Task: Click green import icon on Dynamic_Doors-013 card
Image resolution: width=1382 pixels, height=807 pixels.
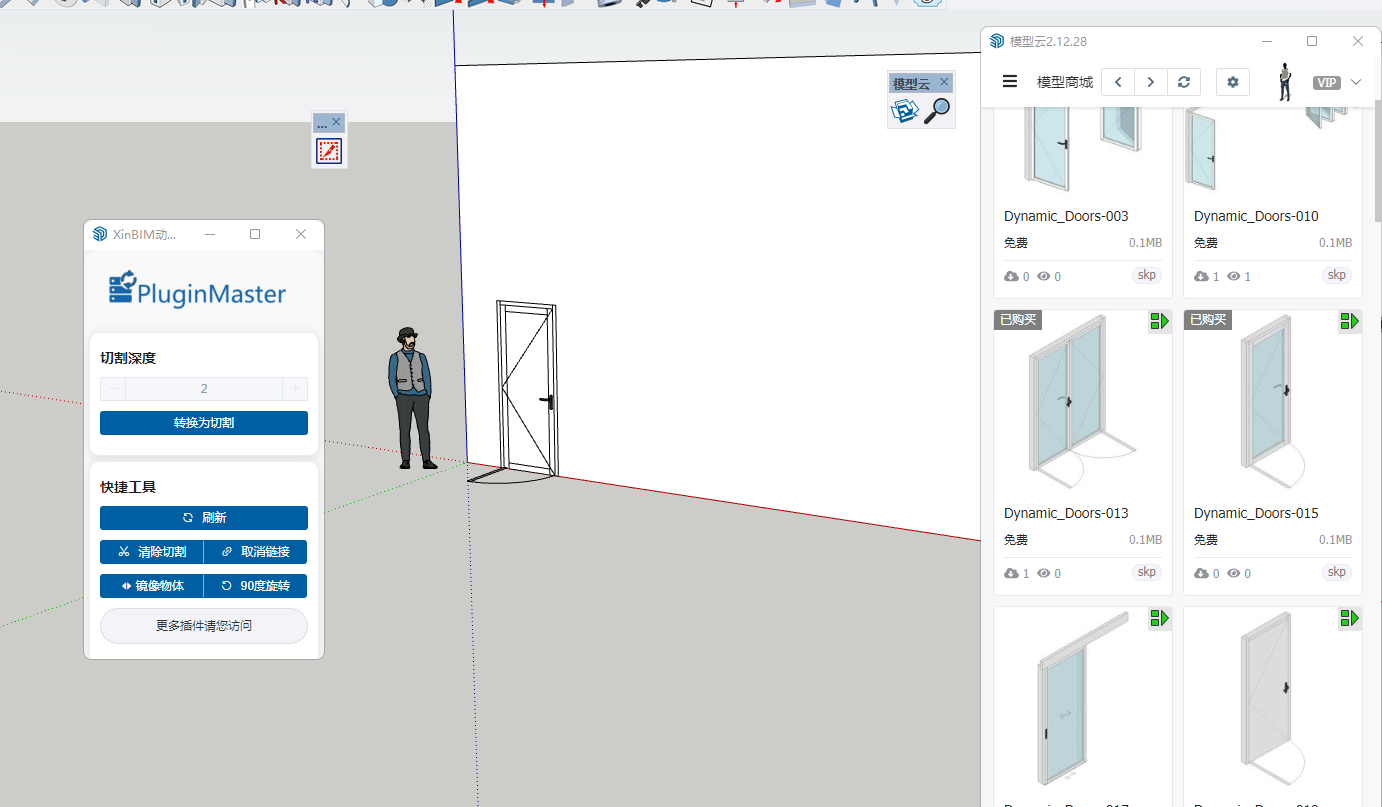Action: coord(1159,321)
